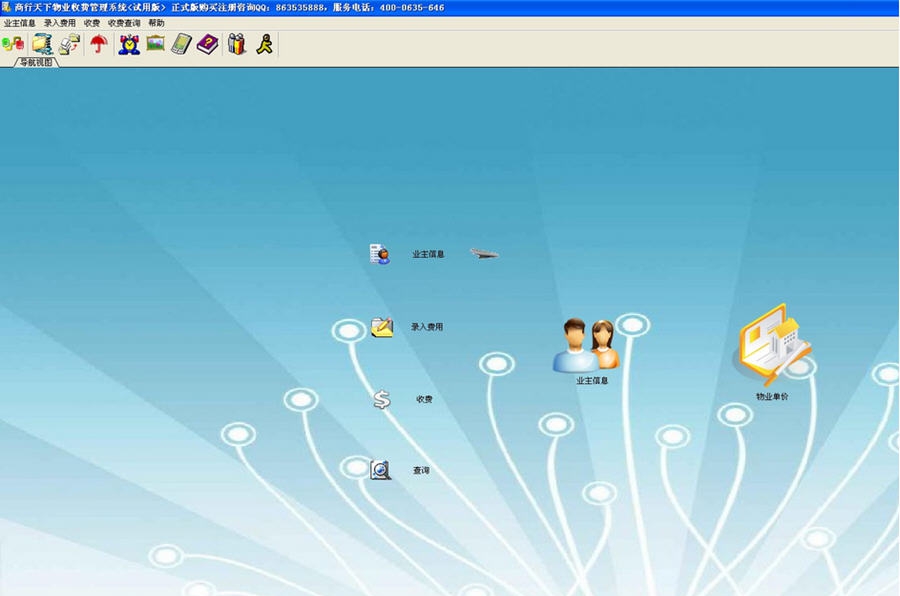Image resolution: width=900 pixels, height=596 pixels.
Task: Click the notepad icon beside 录入费用
Action: point(382,327)
